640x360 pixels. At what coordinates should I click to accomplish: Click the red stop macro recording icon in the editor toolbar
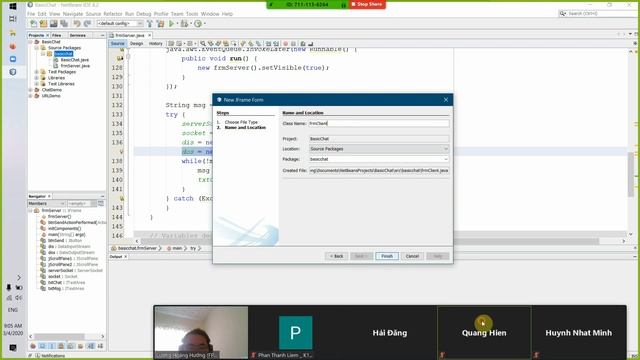(x=285, y=43)
